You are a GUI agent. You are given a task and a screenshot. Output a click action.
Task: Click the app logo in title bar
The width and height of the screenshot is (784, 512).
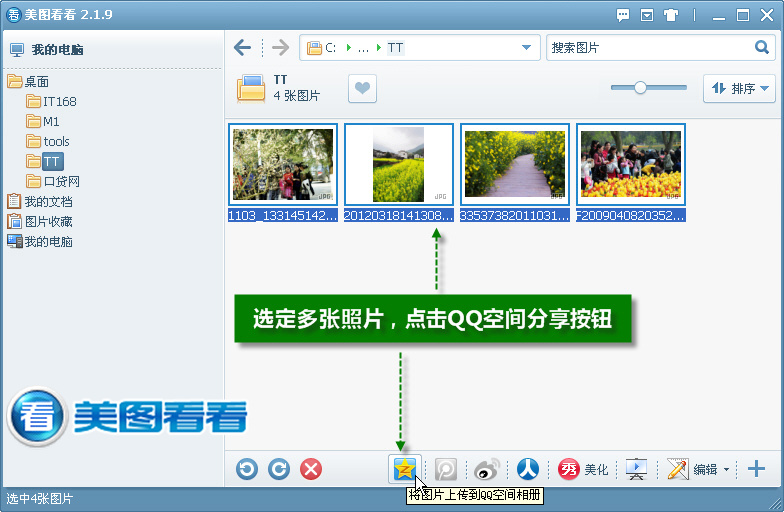pos(14,15)
